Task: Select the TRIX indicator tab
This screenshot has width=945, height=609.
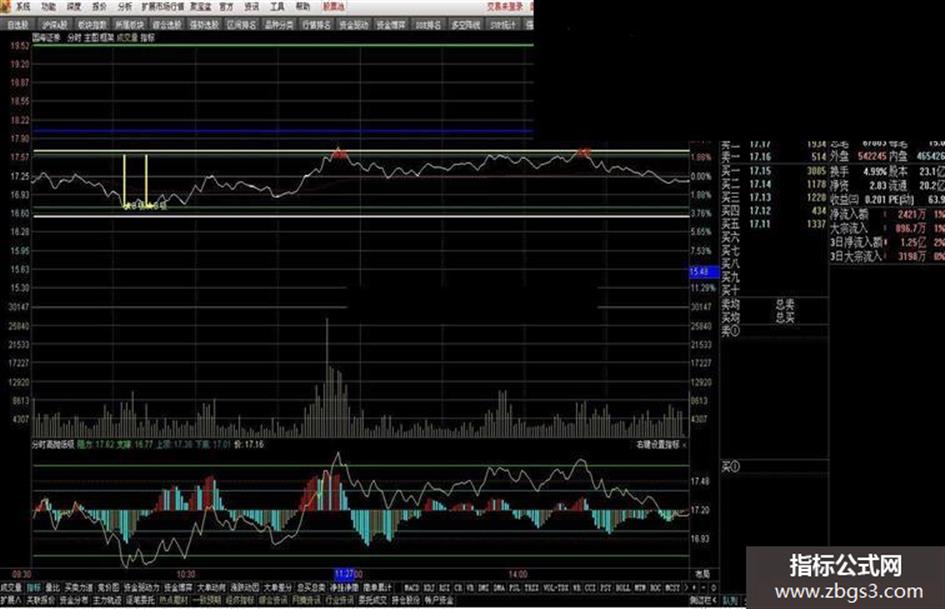Action: pyautogui.click(x=531, y=587)
